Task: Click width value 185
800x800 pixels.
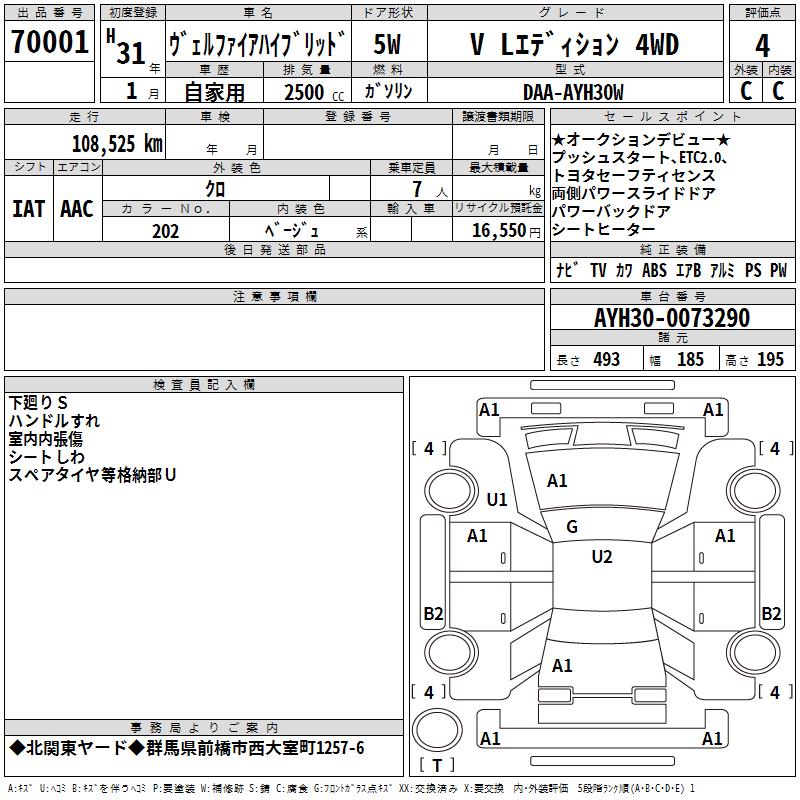Action: [690, 359]
